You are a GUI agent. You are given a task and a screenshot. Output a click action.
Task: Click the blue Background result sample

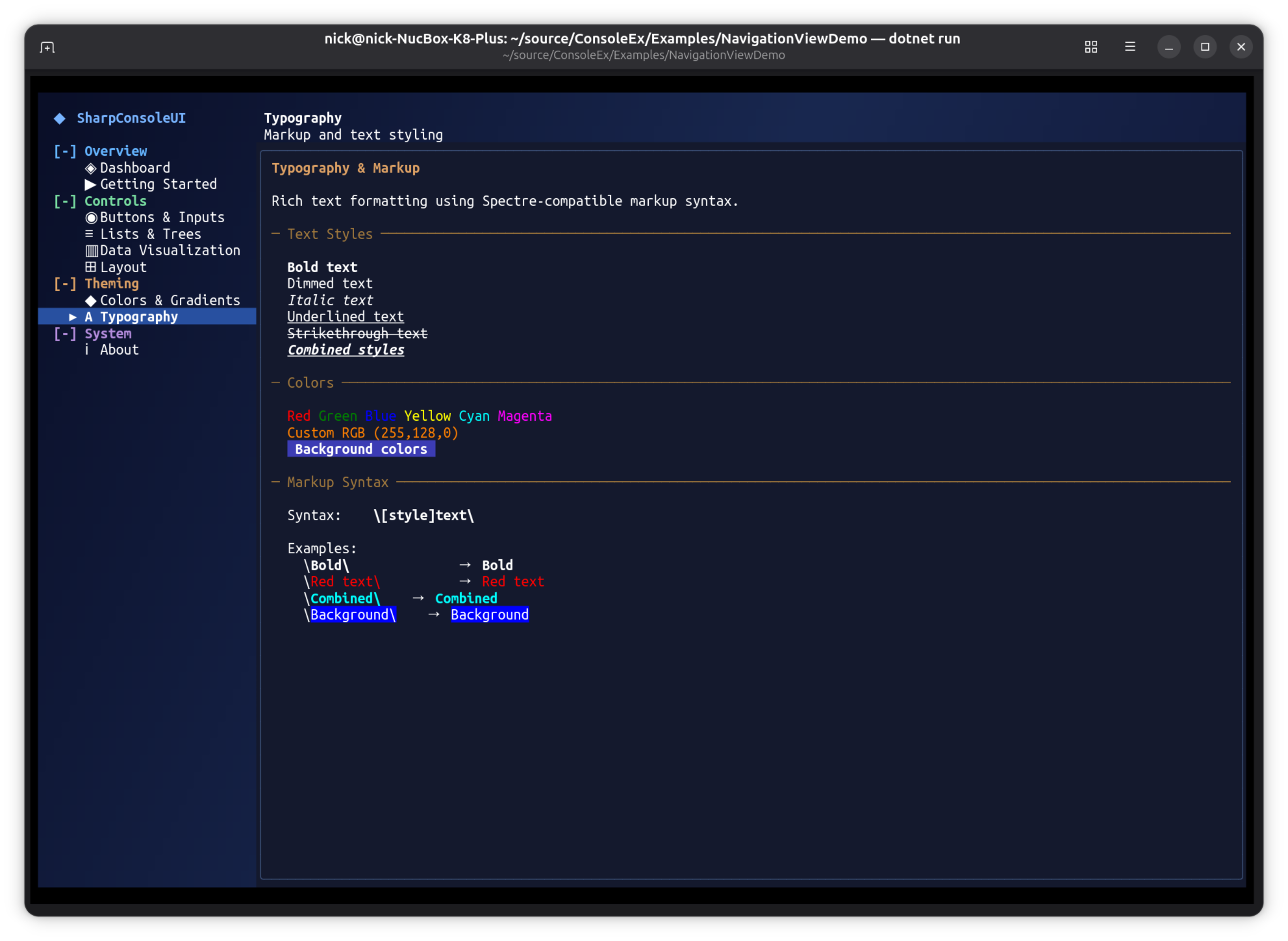[490, 615]
